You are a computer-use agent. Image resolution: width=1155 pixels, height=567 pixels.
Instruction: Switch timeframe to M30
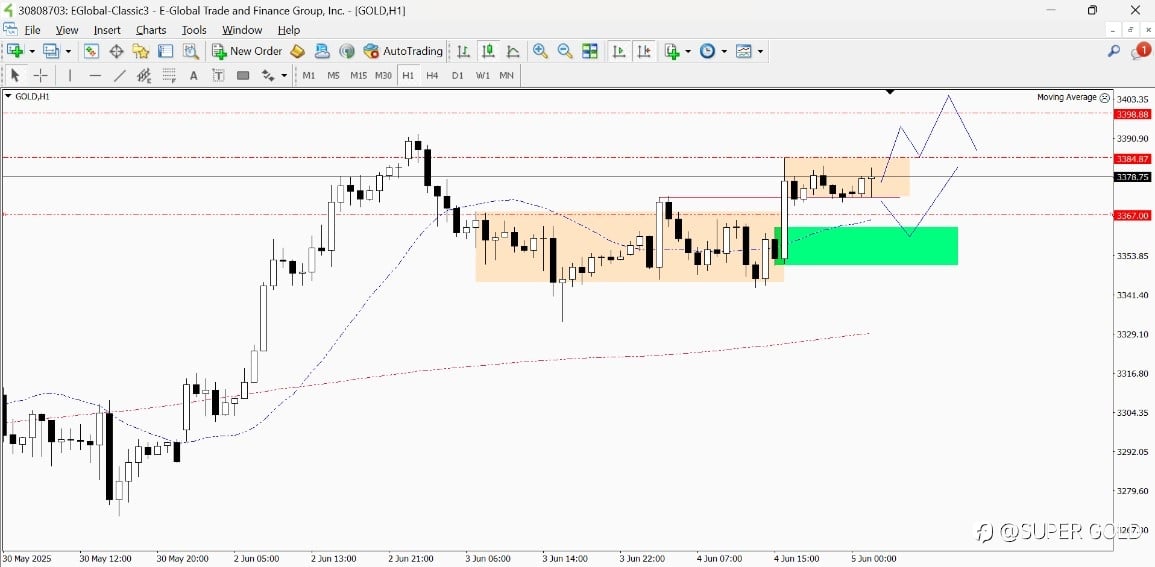(383, 75)
